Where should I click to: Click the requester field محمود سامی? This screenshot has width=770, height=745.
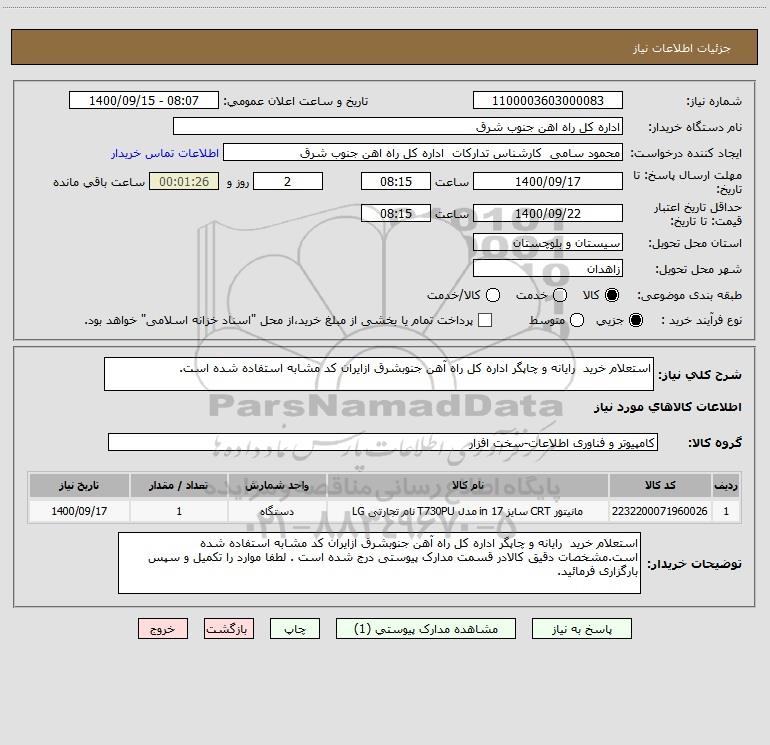pos(423,153)
